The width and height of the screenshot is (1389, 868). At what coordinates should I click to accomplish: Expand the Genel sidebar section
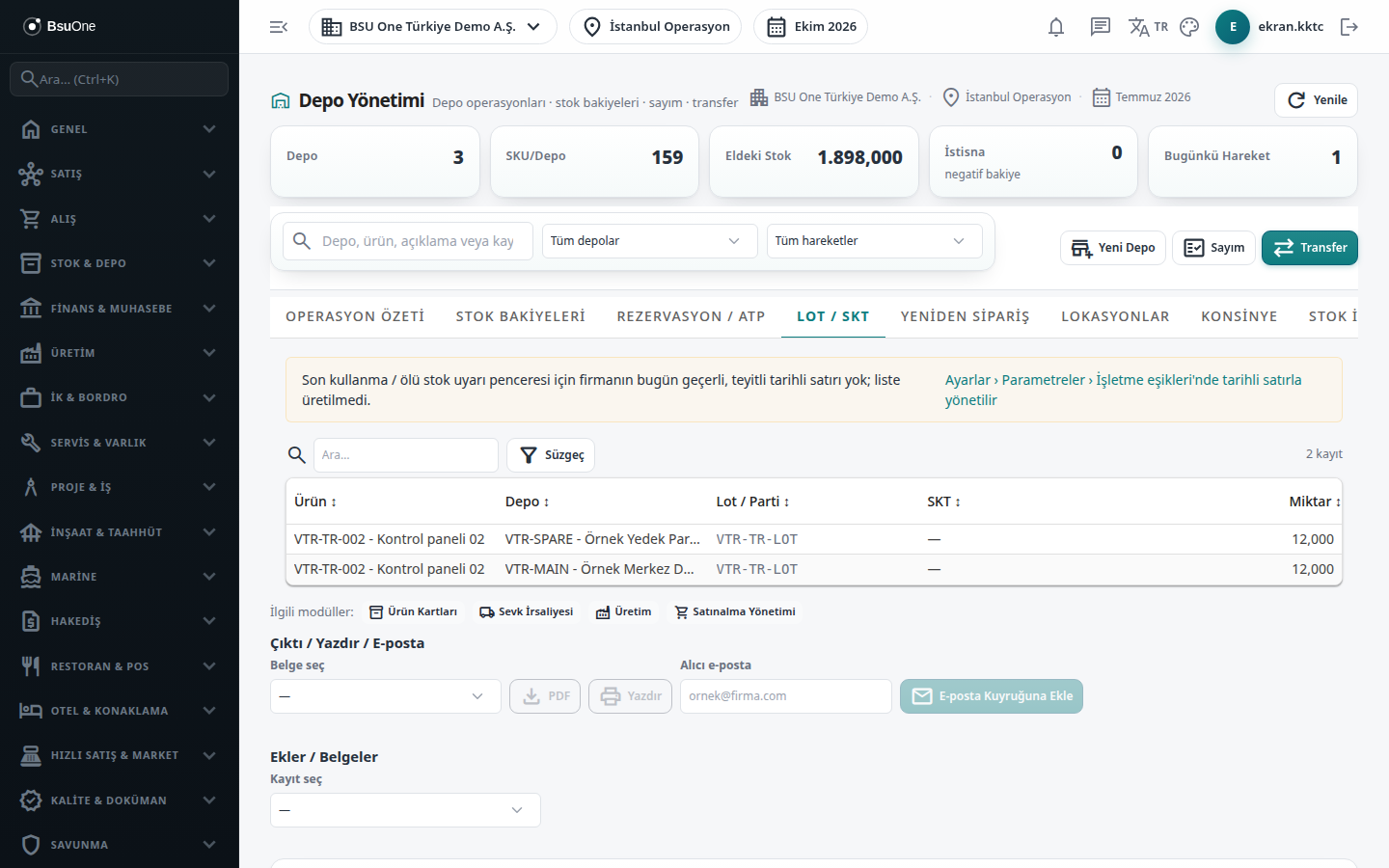120,129
